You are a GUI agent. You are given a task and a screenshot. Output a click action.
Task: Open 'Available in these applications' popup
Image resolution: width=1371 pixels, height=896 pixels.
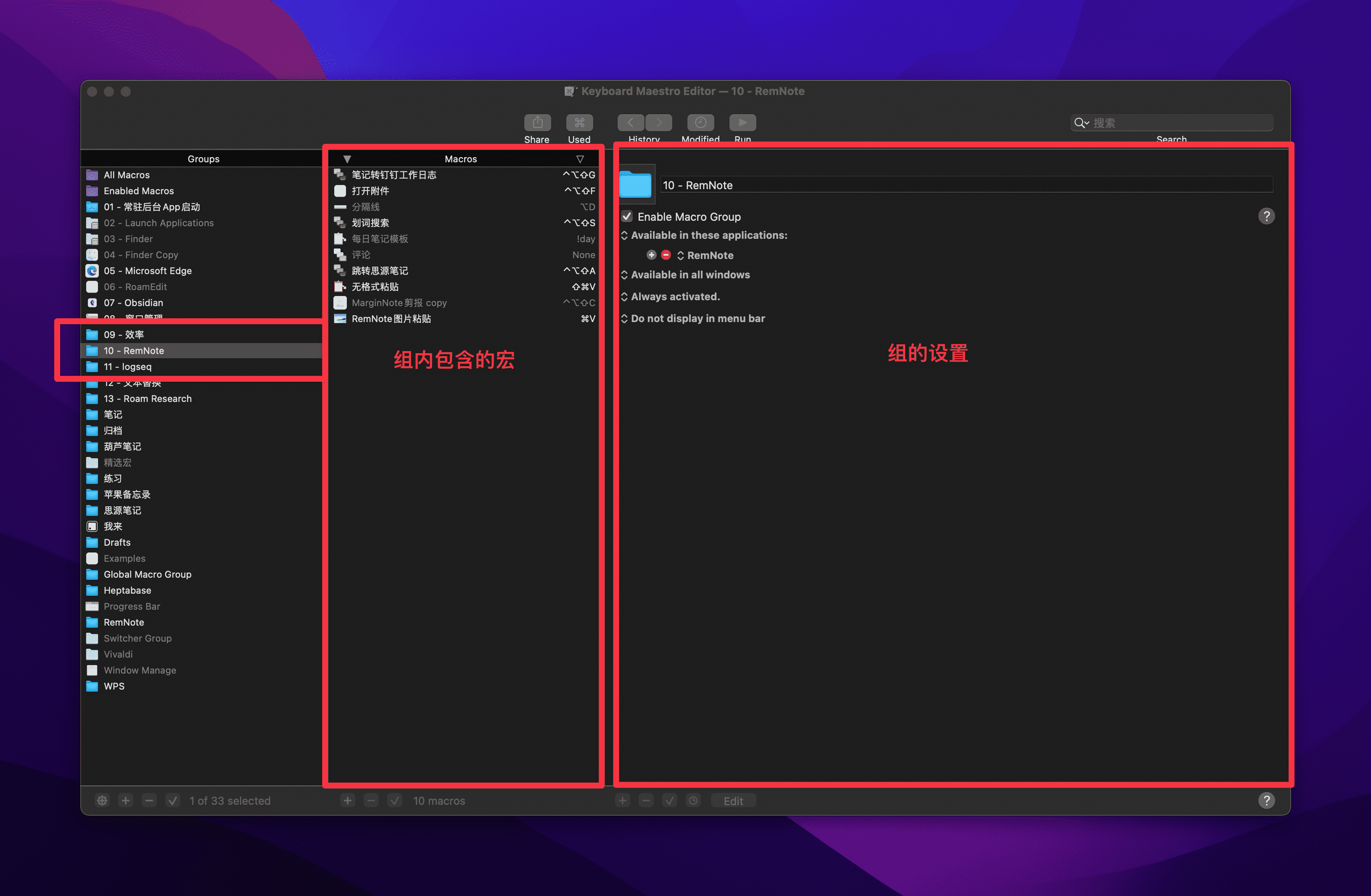(708, 235)
